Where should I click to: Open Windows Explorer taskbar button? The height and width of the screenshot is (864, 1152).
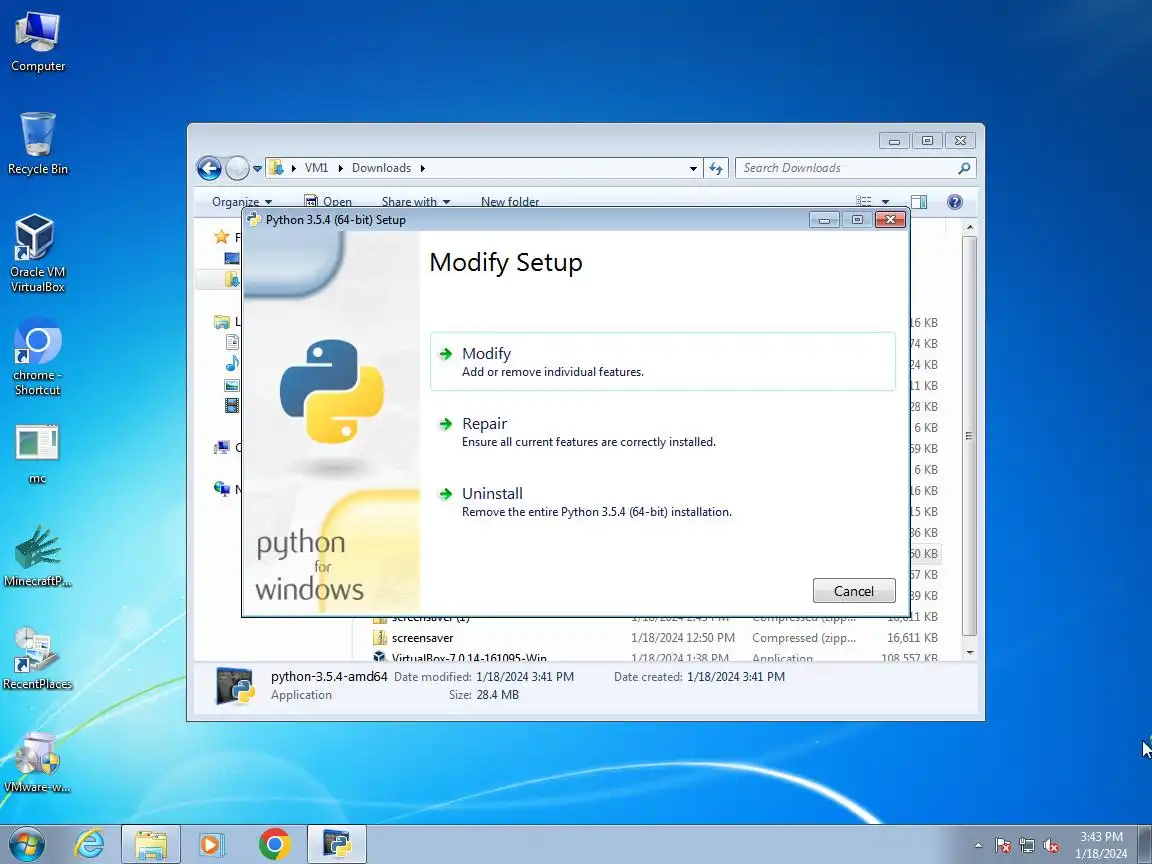(151, 844)
